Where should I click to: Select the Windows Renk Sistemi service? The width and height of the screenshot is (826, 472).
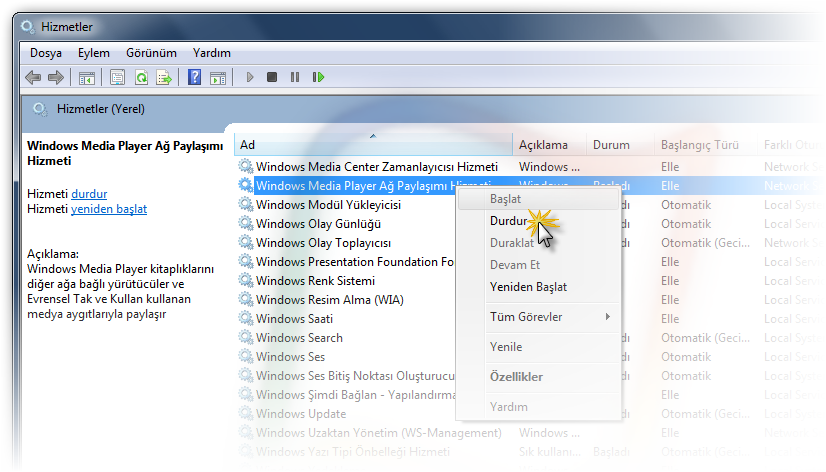(x=316, y=281)
